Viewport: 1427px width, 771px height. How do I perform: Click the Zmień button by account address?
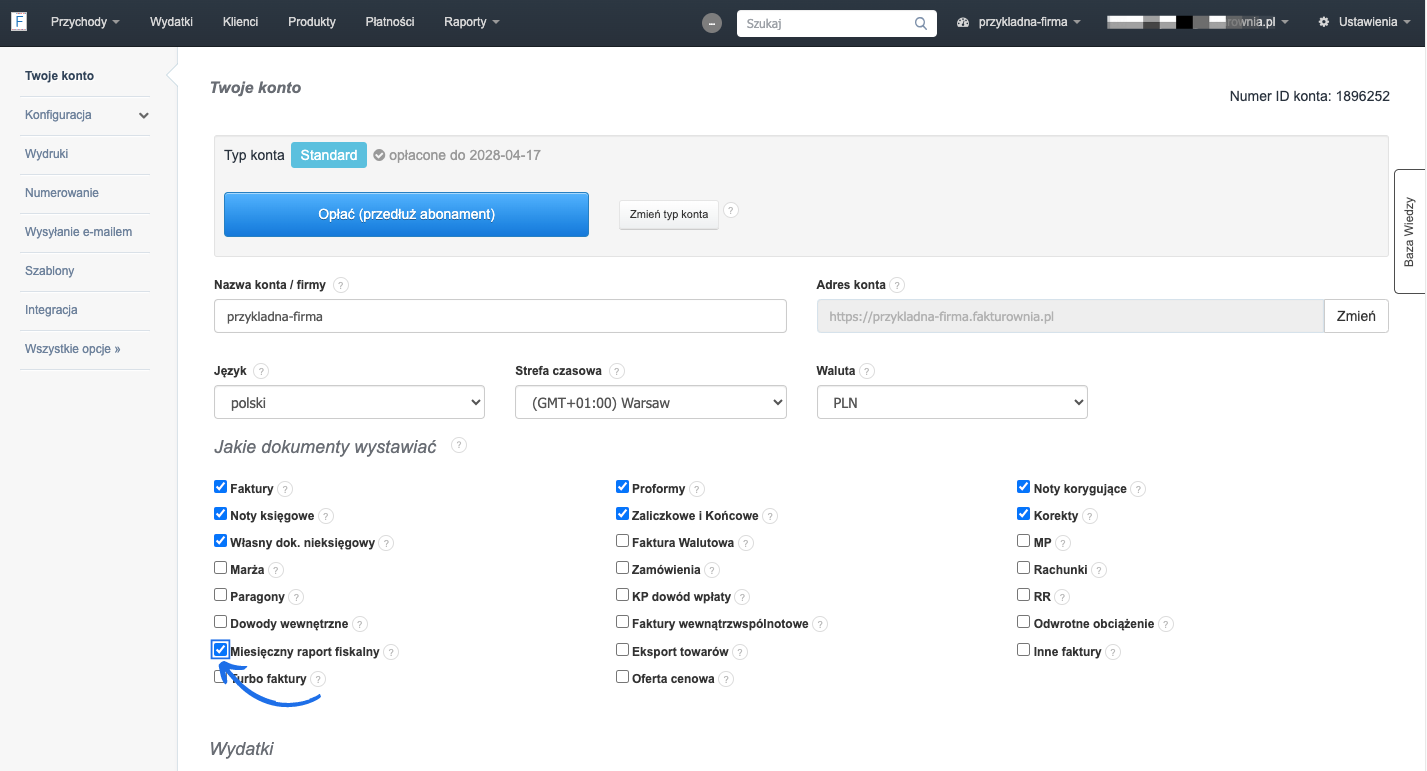[x=1355, y=317]
